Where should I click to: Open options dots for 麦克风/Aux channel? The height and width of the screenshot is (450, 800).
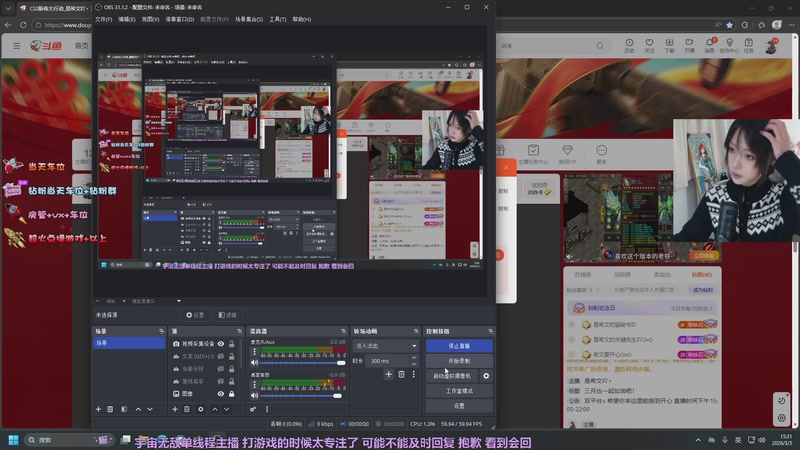click(x=255, y=352)
